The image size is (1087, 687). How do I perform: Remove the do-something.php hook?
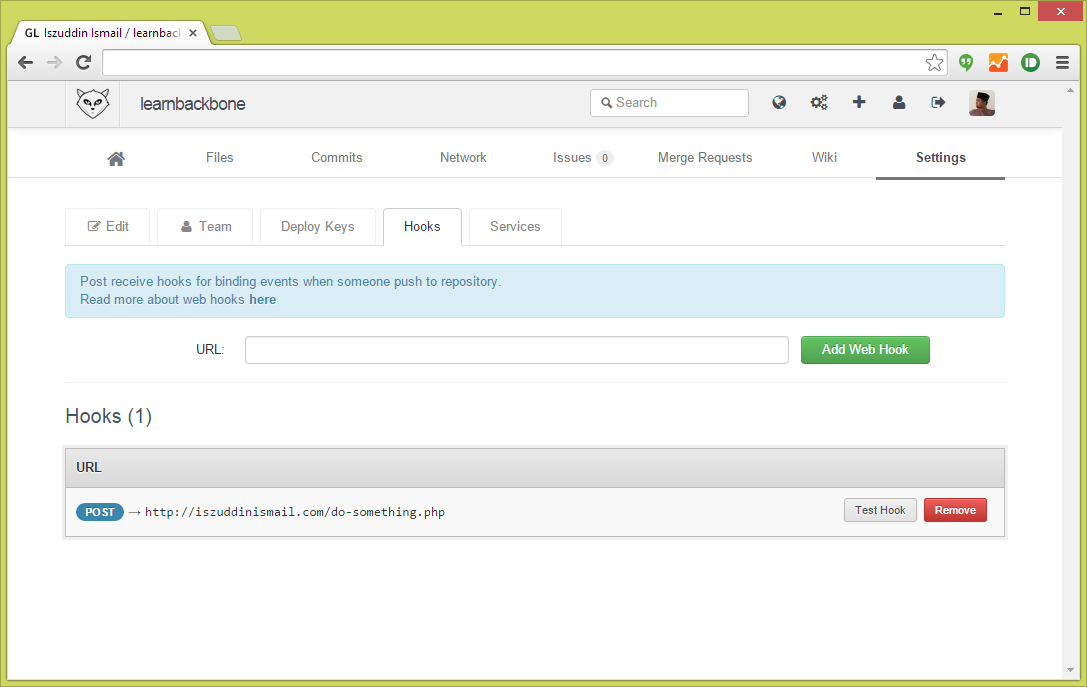955,510
